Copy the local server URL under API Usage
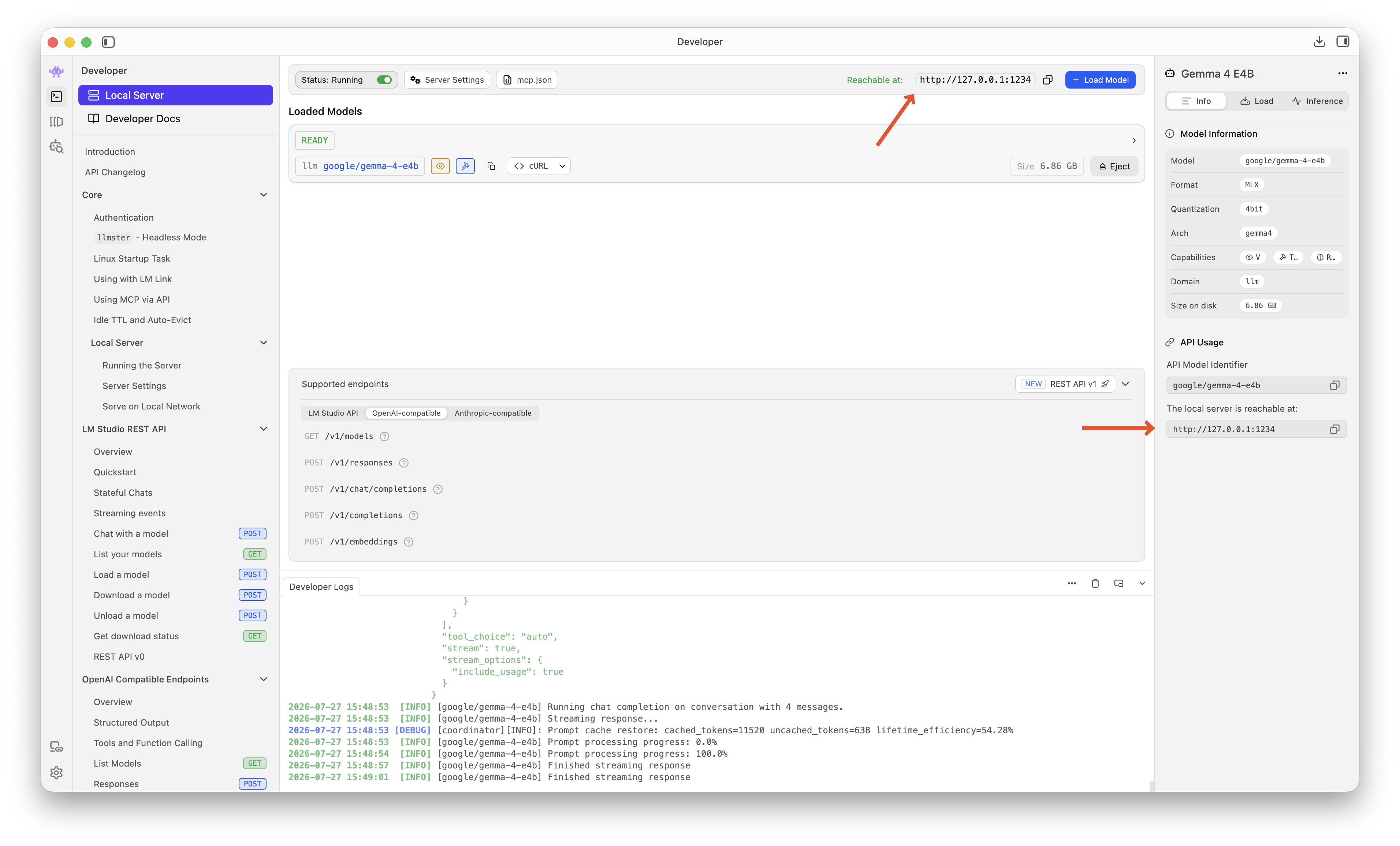Screen dimensions: 1400x846 (1335, 429)
